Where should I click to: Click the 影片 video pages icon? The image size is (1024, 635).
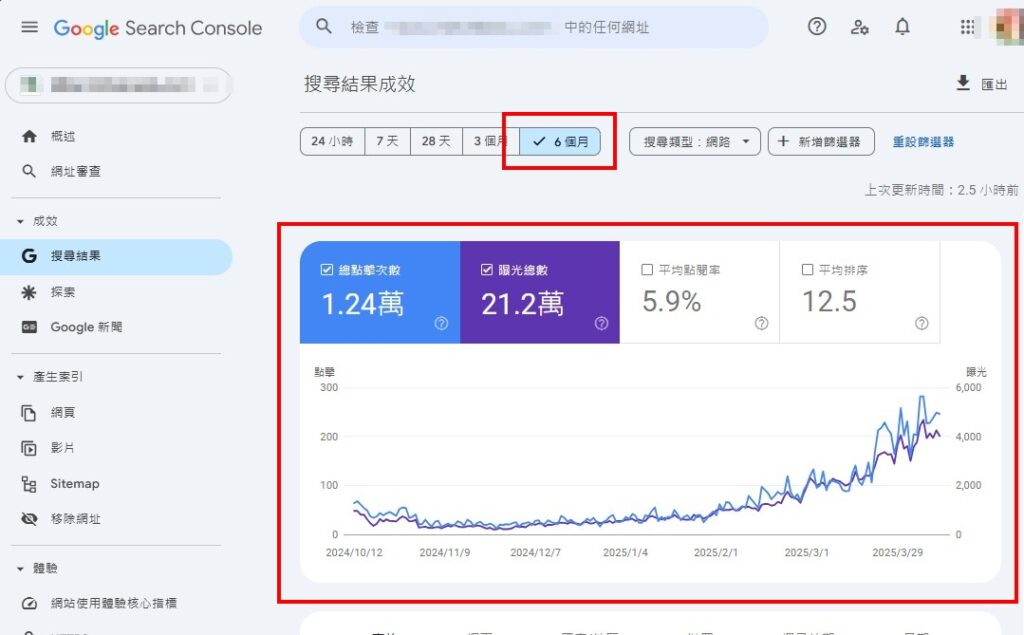[29, 448]
